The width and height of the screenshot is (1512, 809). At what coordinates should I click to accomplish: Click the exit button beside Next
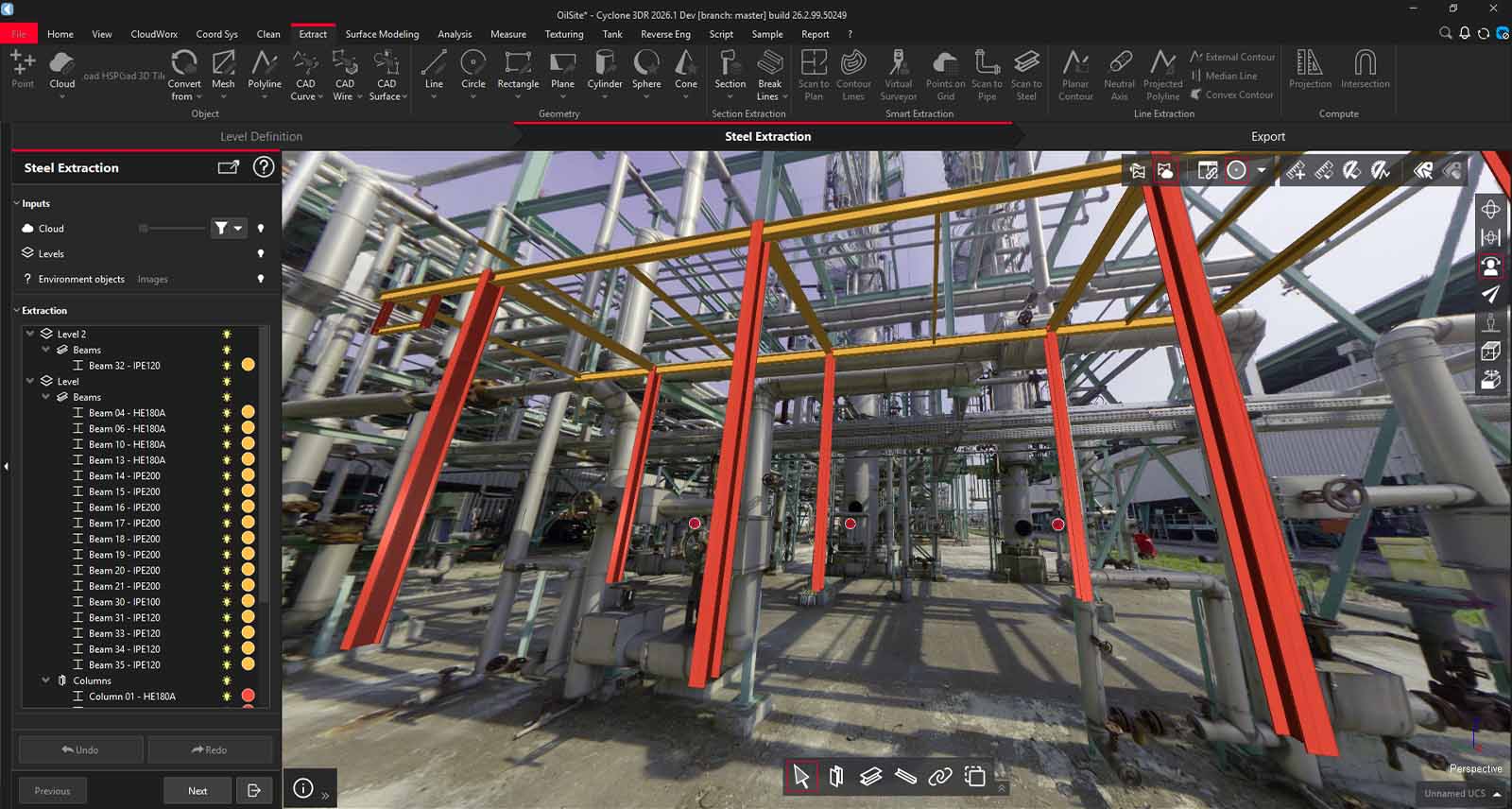(254, 791)
